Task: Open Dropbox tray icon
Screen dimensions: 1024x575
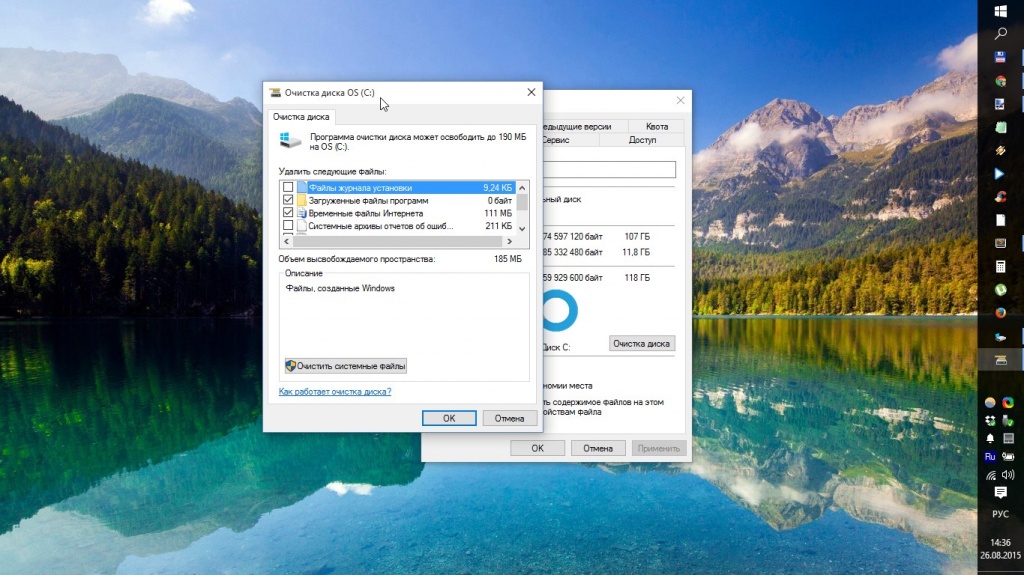Action: click(x=991, y=420)
